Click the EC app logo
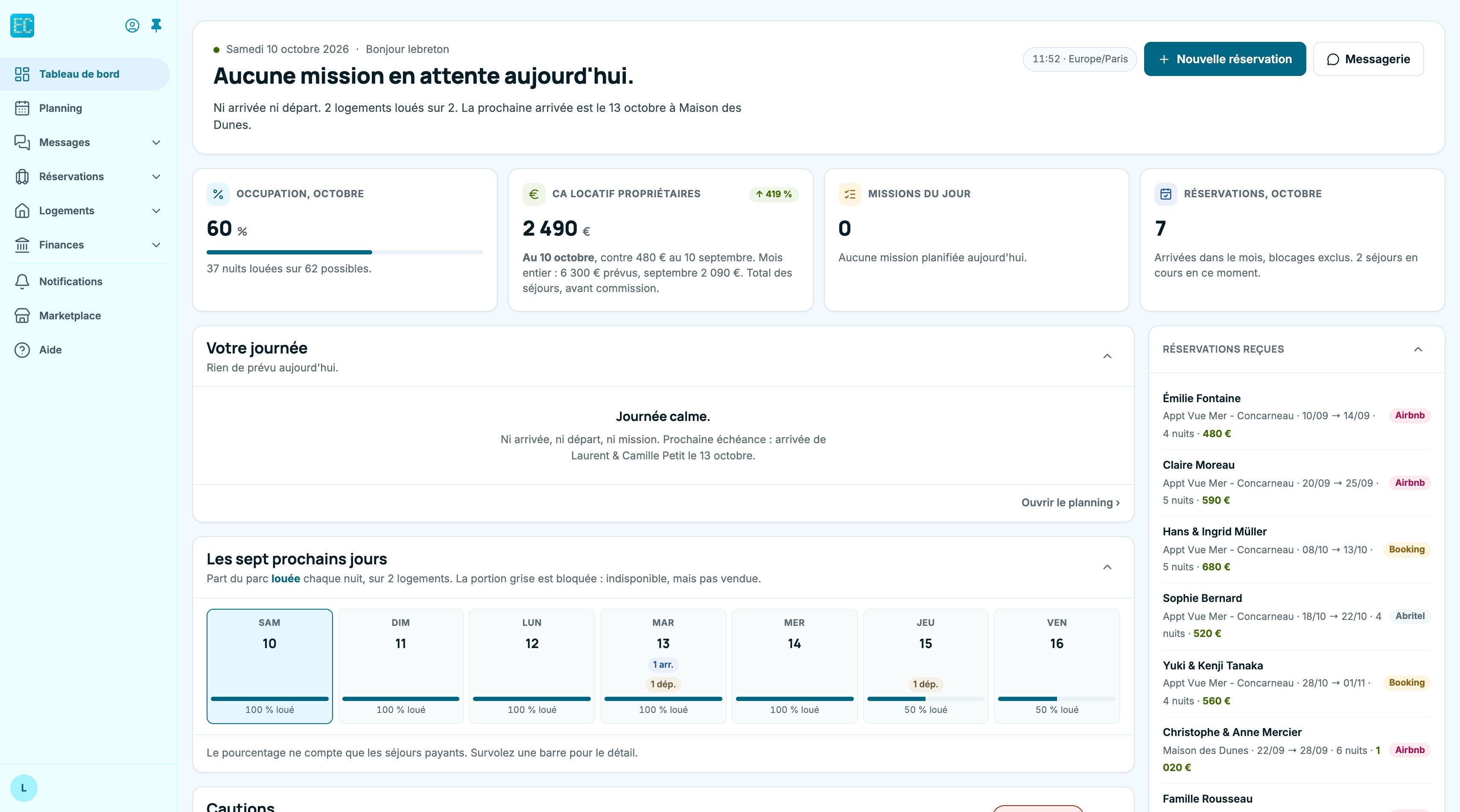The image size is (1460, 812). (x=22, y=26)
